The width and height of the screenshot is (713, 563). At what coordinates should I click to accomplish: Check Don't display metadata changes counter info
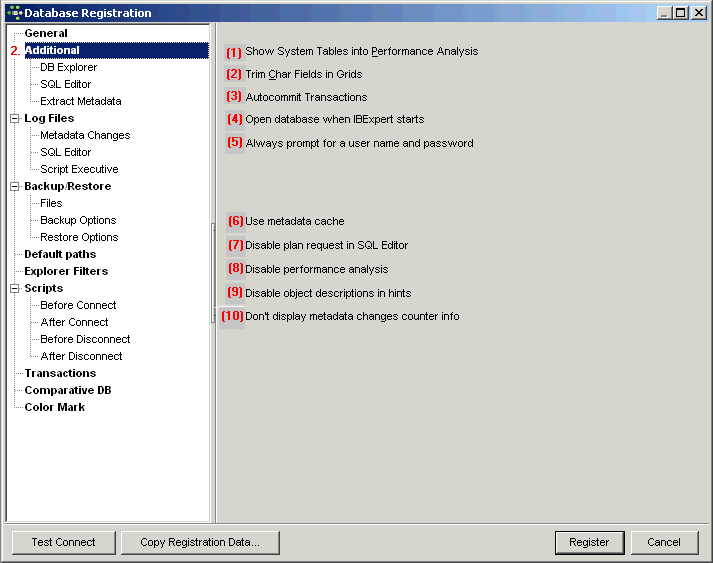click(x=339, y=316)
